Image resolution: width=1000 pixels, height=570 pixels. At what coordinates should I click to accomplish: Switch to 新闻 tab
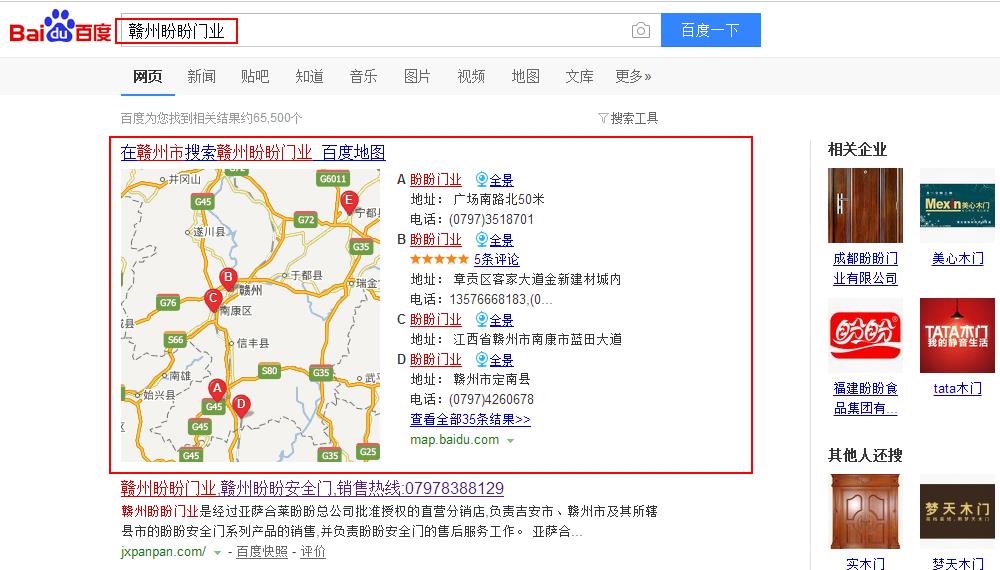pyautogui.click(x=202, y=77)
